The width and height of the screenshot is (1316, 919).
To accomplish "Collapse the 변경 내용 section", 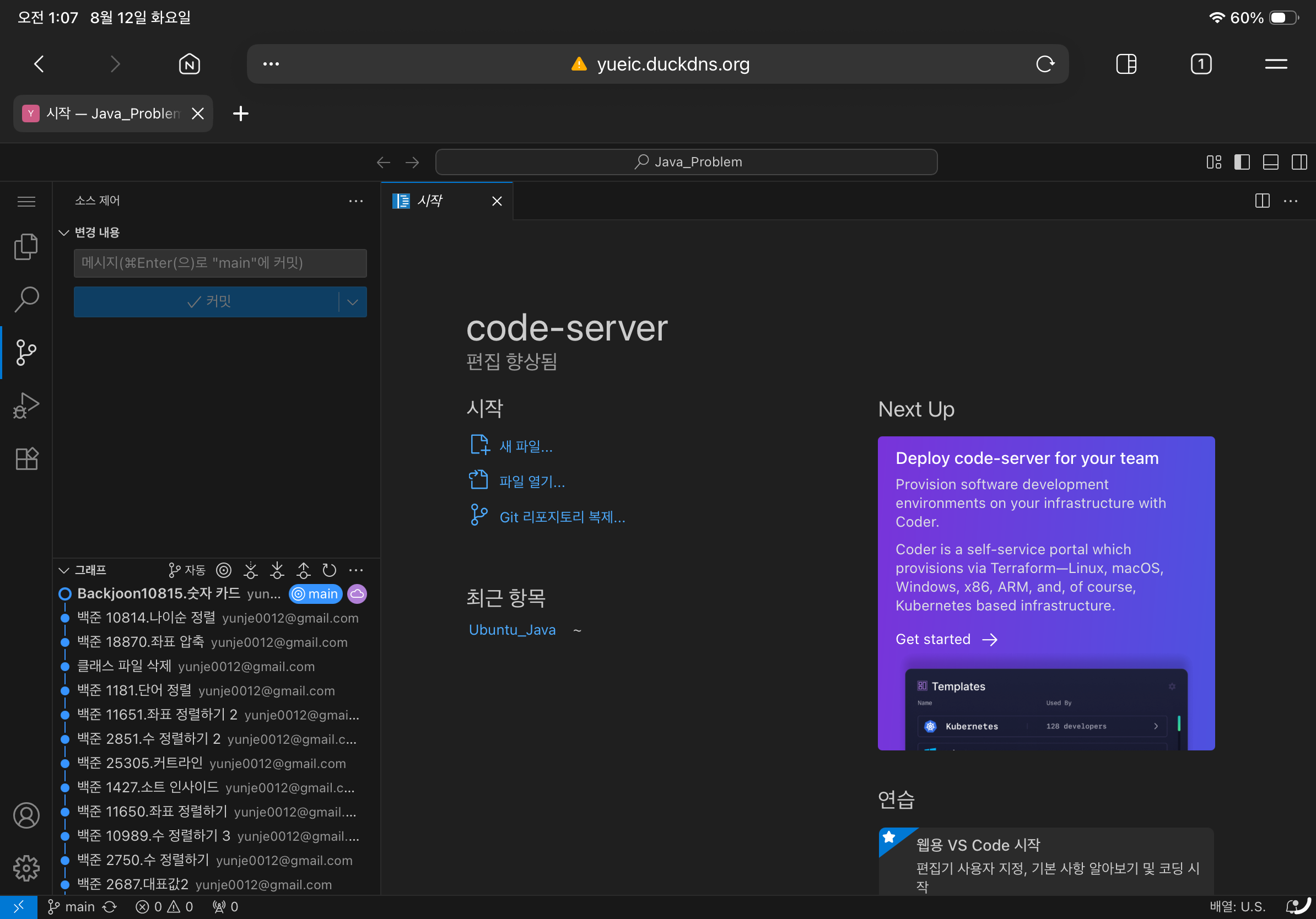I will (x=64, y=233).
